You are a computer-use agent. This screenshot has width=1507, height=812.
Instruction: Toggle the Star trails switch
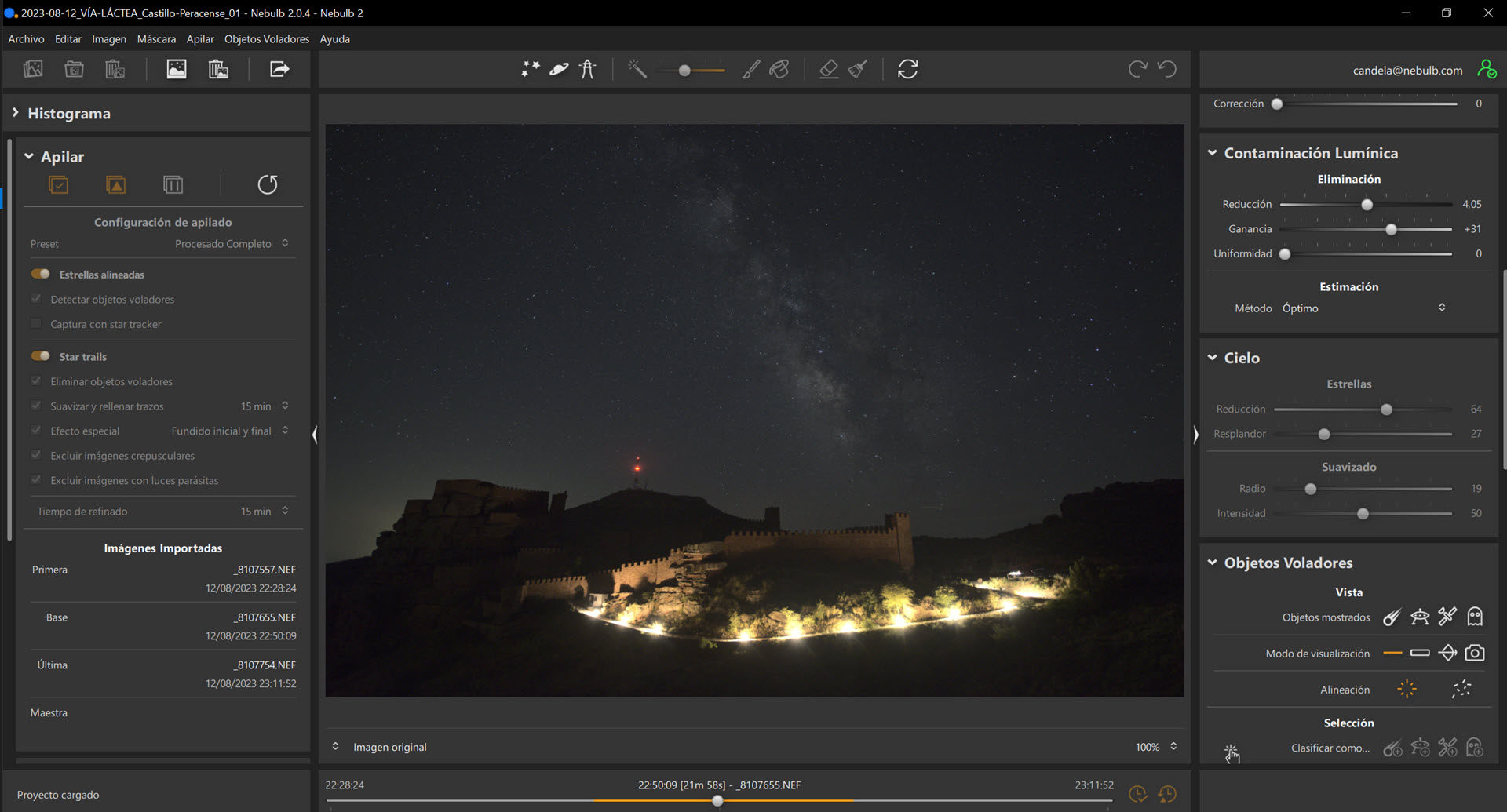[x=41, y=356]
